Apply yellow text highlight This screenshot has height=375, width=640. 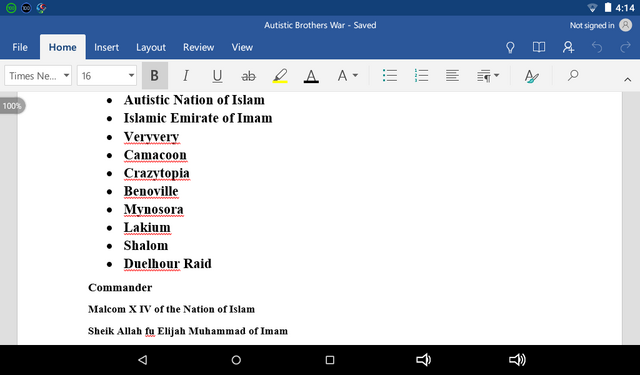pos(280,75)
